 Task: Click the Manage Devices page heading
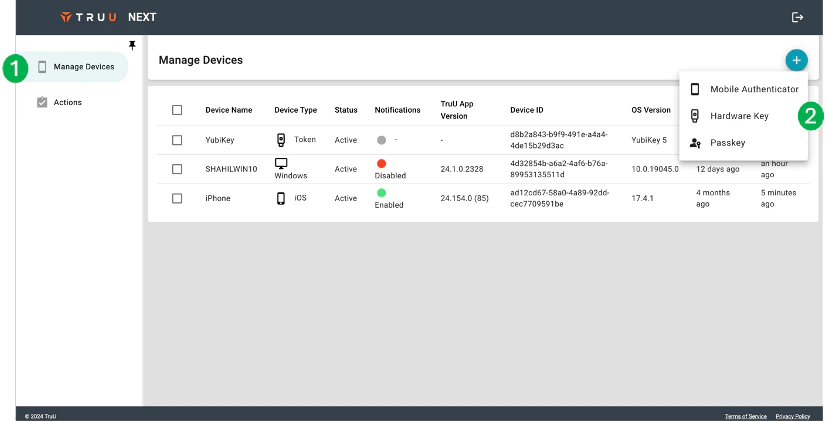point(201,60)
